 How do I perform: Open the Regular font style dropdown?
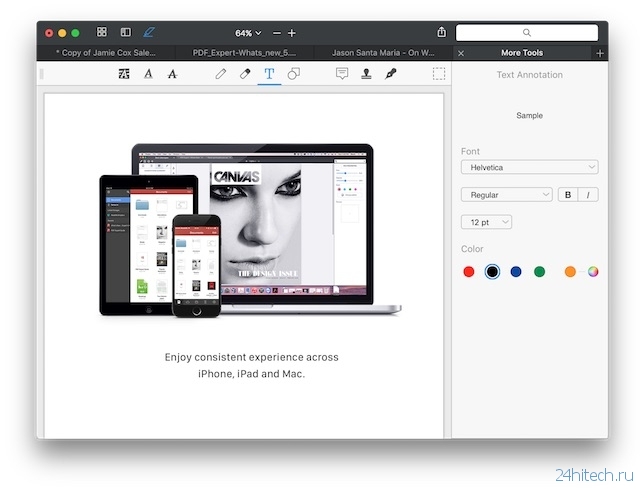pyautogui.click(x=506, y=195)
